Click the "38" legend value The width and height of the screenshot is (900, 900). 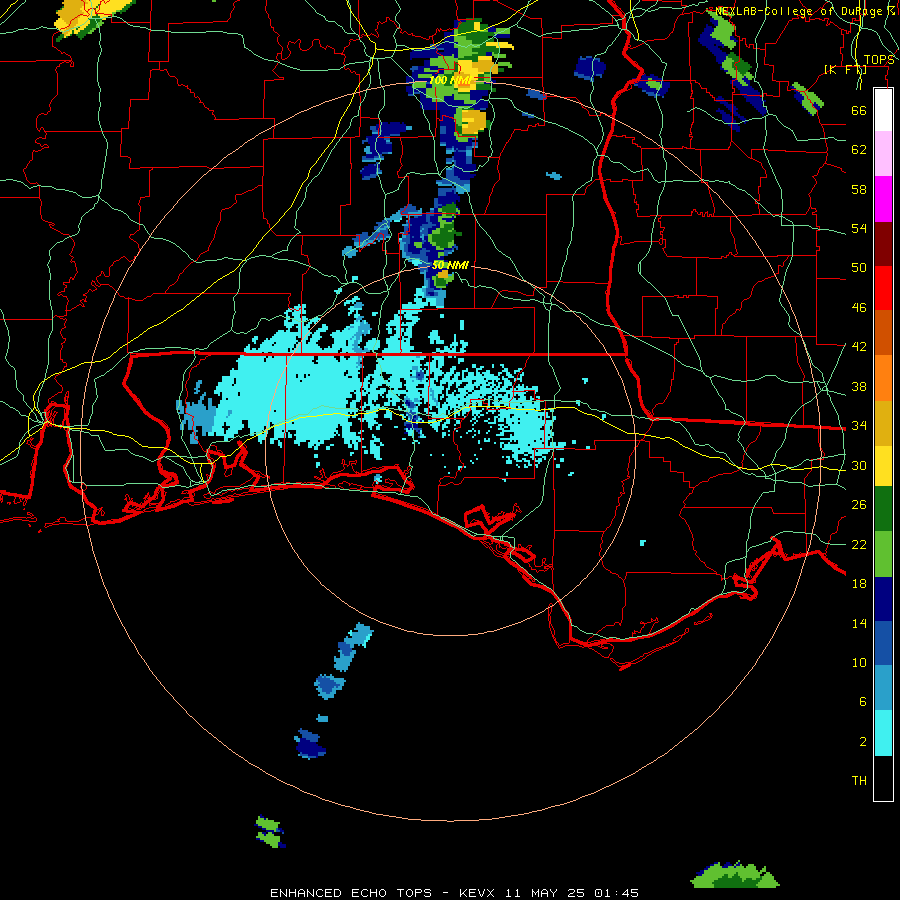tap(859, 386)
